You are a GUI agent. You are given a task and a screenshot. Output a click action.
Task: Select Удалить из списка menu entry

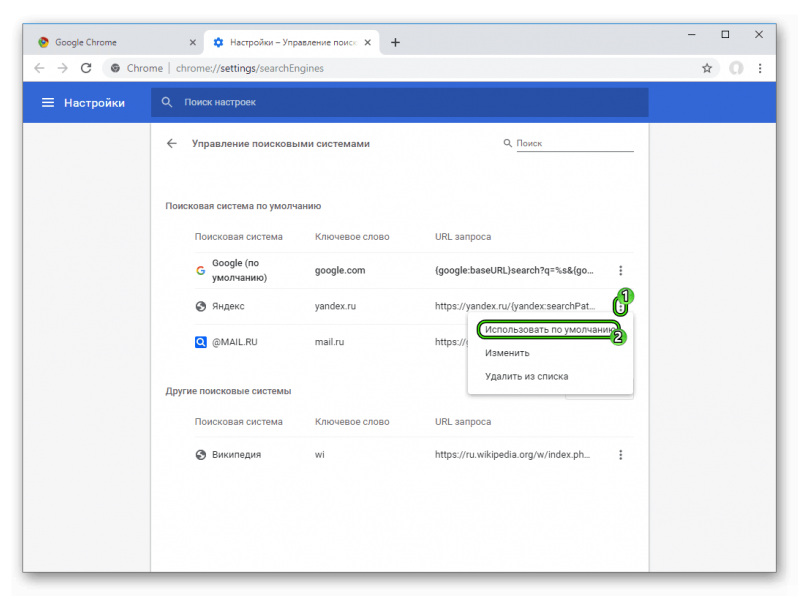(x=527, y=377)
